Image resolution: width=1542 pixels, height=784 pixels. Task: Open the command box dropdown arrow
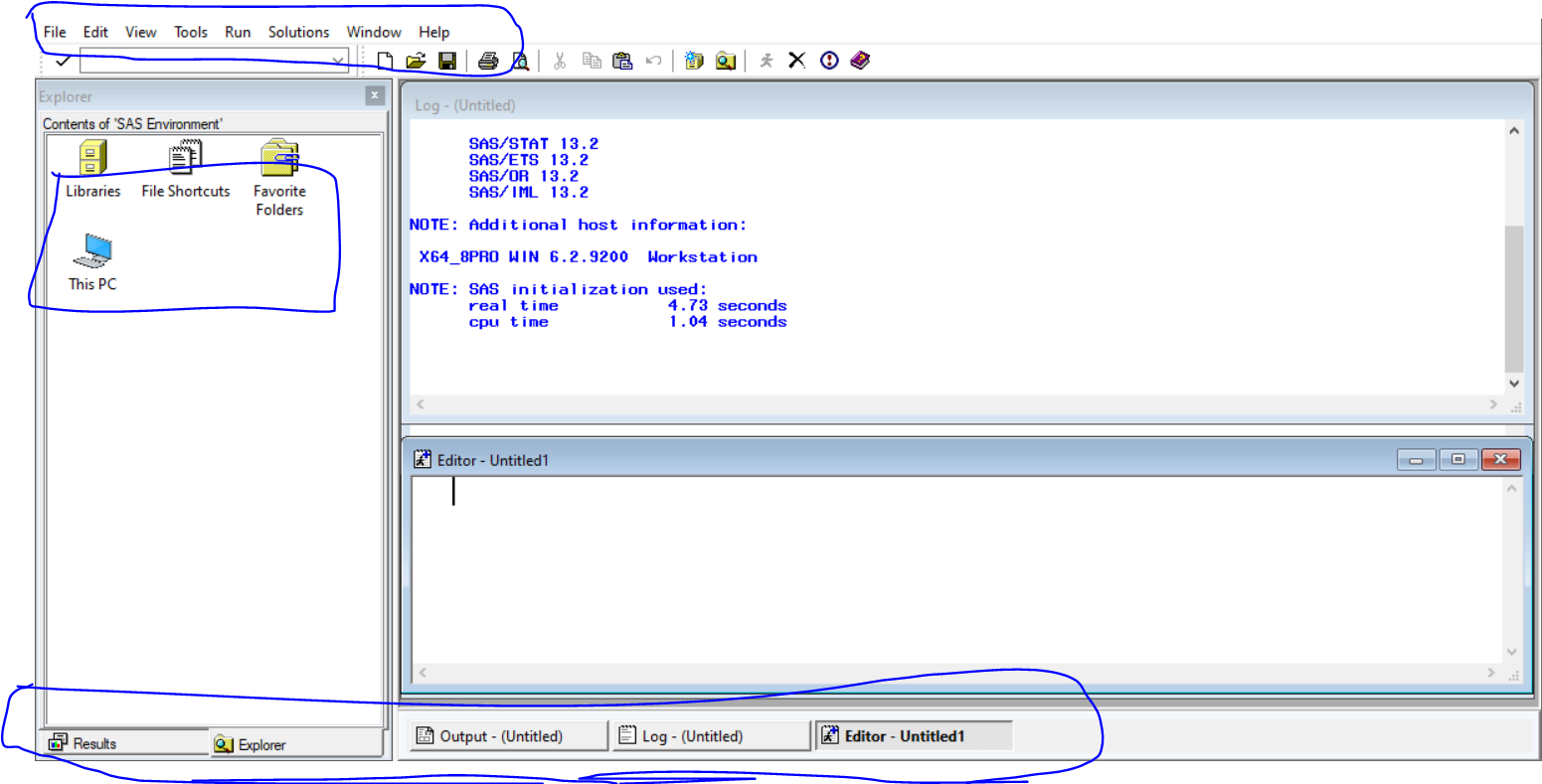(338, 62)
